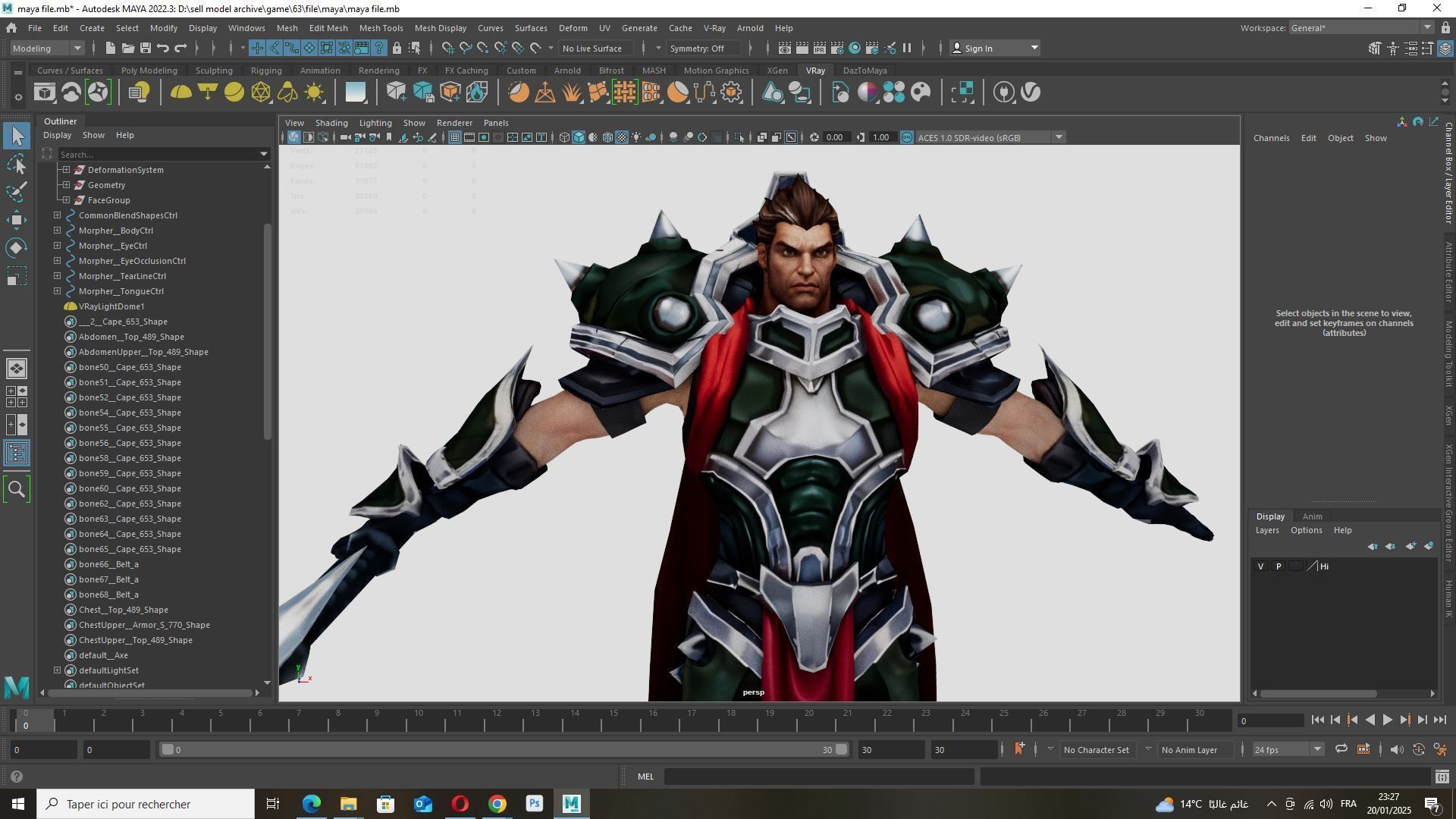Click the Redo arrow icon
Screen dimensions: 1456x819
click(x=180, y=49)
